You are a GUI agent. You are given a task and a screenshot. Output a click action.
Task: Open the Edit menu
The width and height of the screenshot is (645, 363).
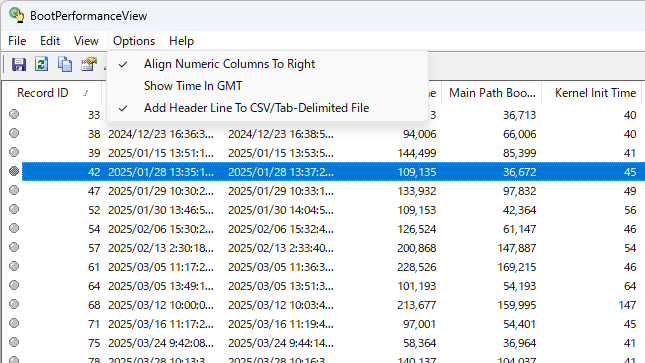(50, 41)
